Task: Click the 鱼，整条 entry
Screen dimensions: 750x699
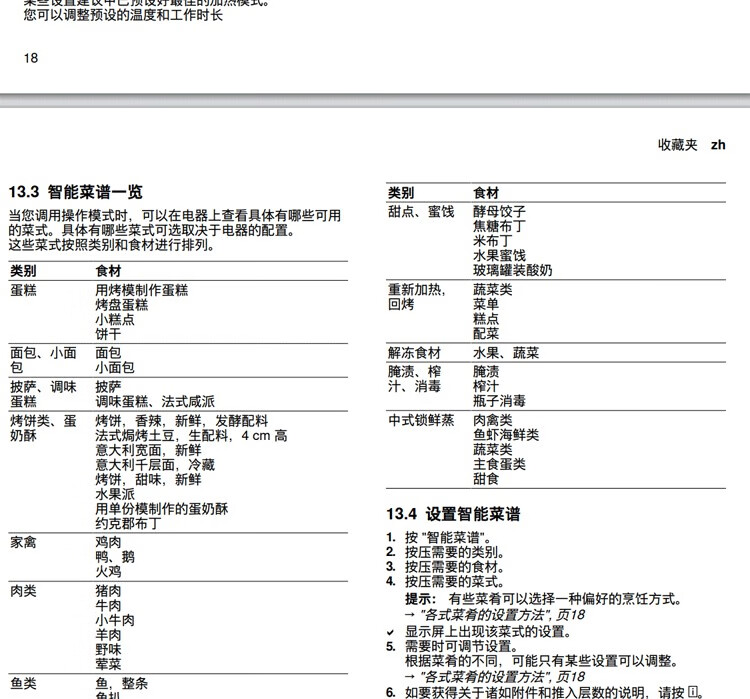Action: coord(121,684)
